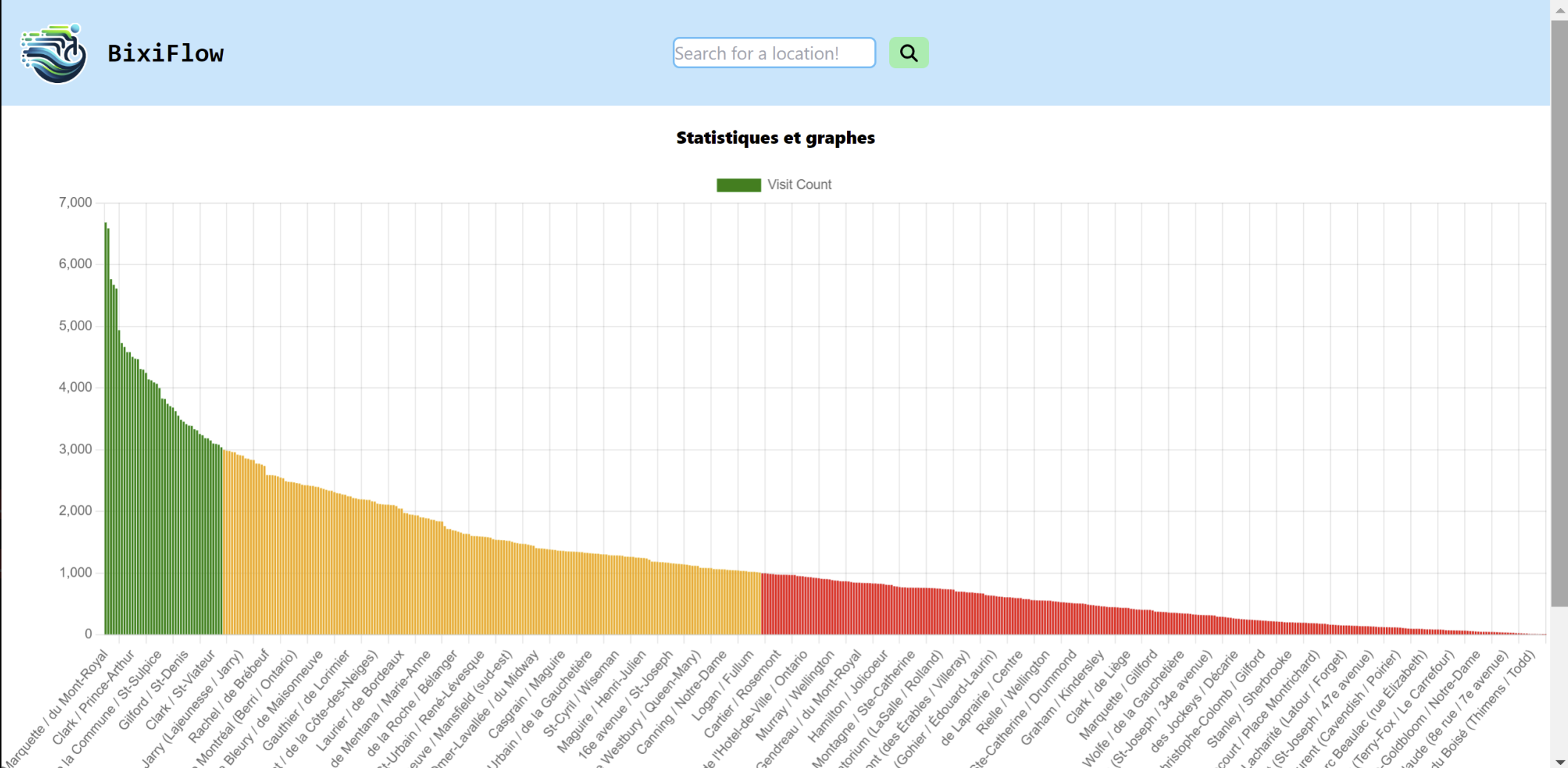1568x768 pixels.
Task: Click the 'Statistiques et graphes' heading
Action: click(x=775, y=138)
